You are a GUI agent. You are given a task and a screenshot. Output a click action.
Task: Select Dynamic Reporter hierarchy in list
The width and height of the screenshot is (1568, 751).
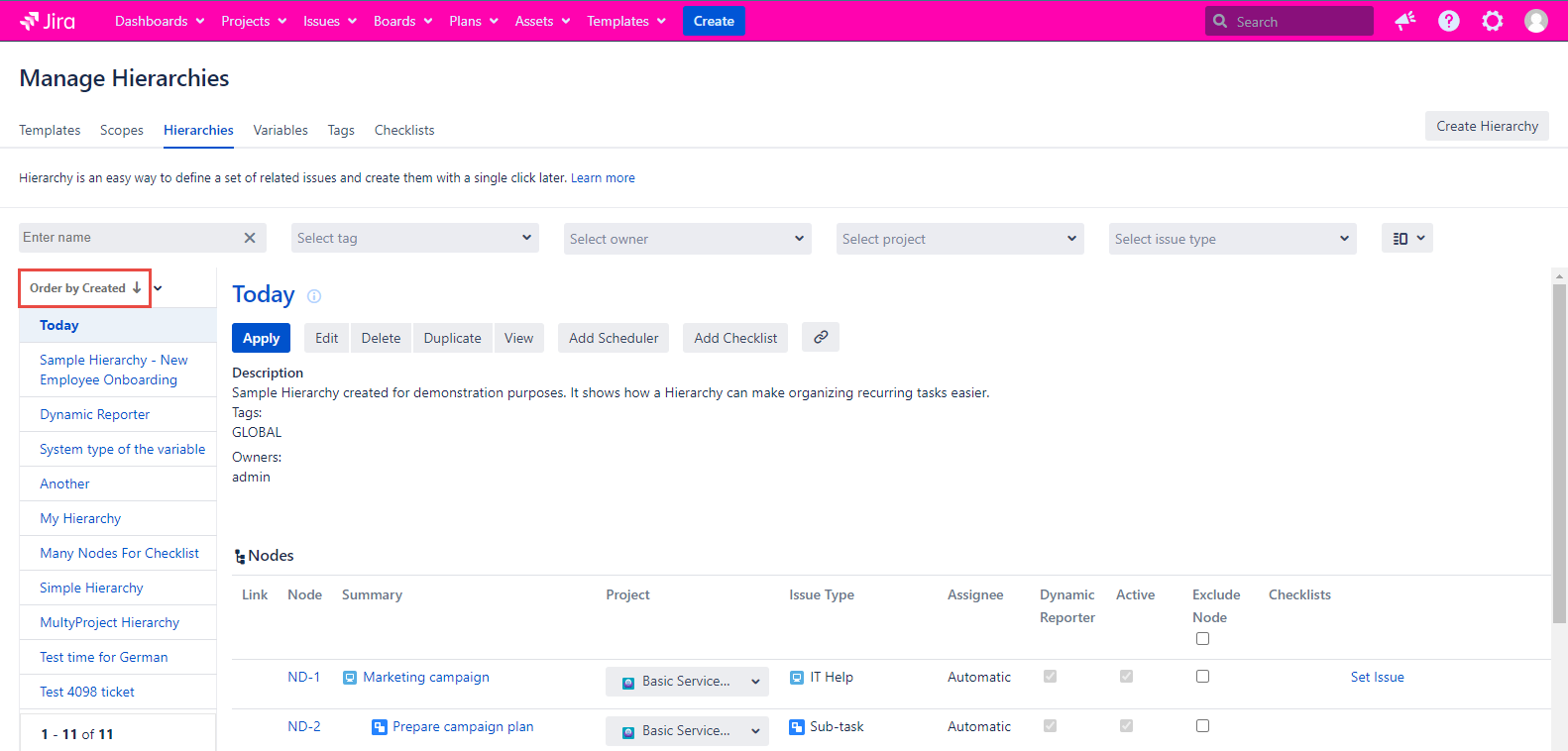(x=95, y=415)
